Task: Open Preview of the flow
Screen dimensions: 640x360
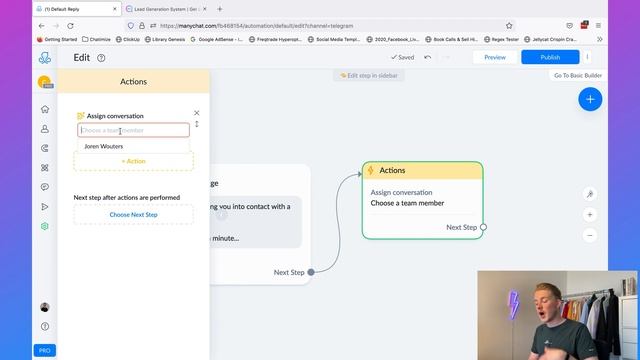Action: (x=495, y=57)
